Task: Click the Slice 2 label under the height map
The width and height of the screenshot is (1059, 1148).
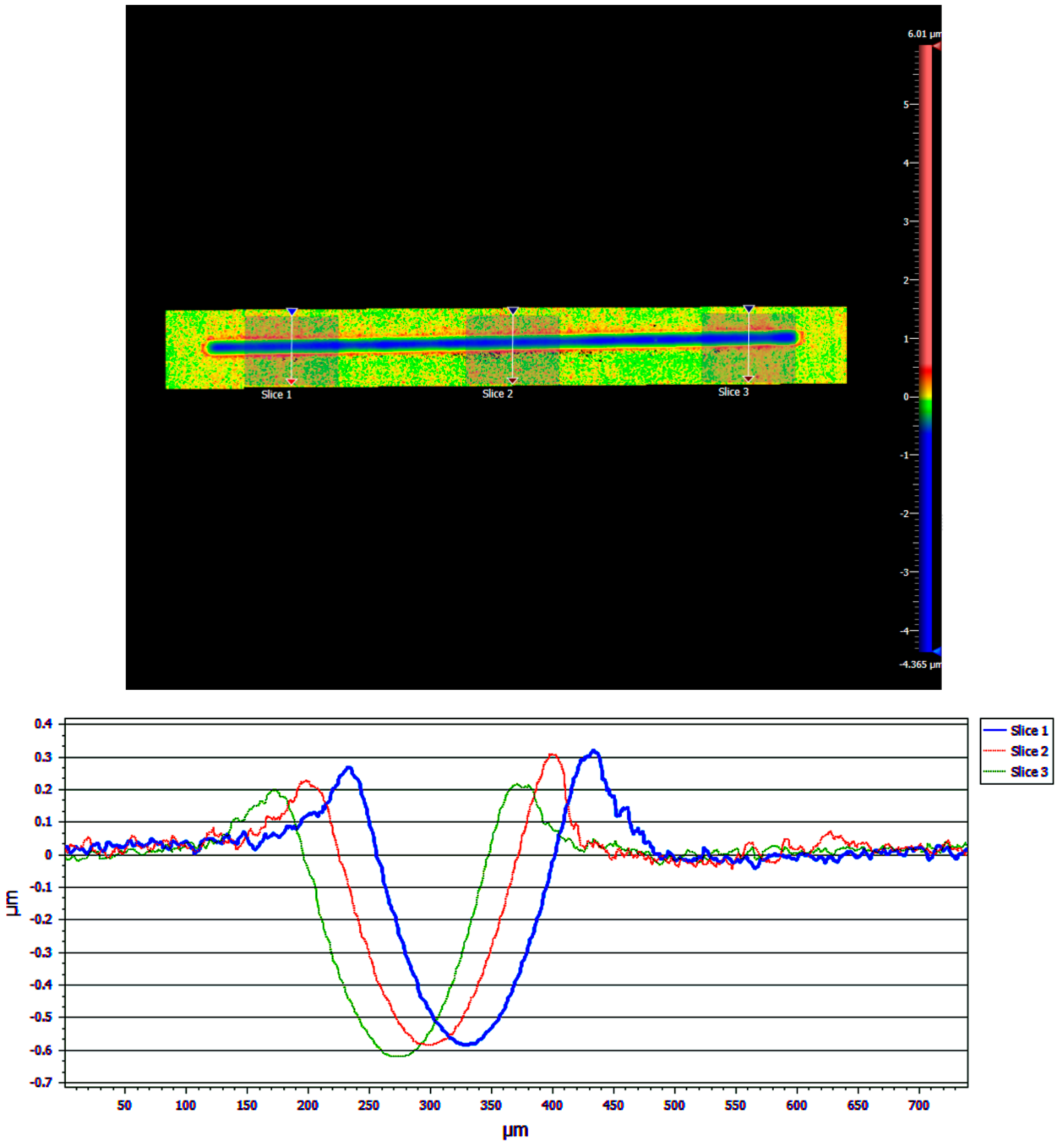Action: pos(497,394)
